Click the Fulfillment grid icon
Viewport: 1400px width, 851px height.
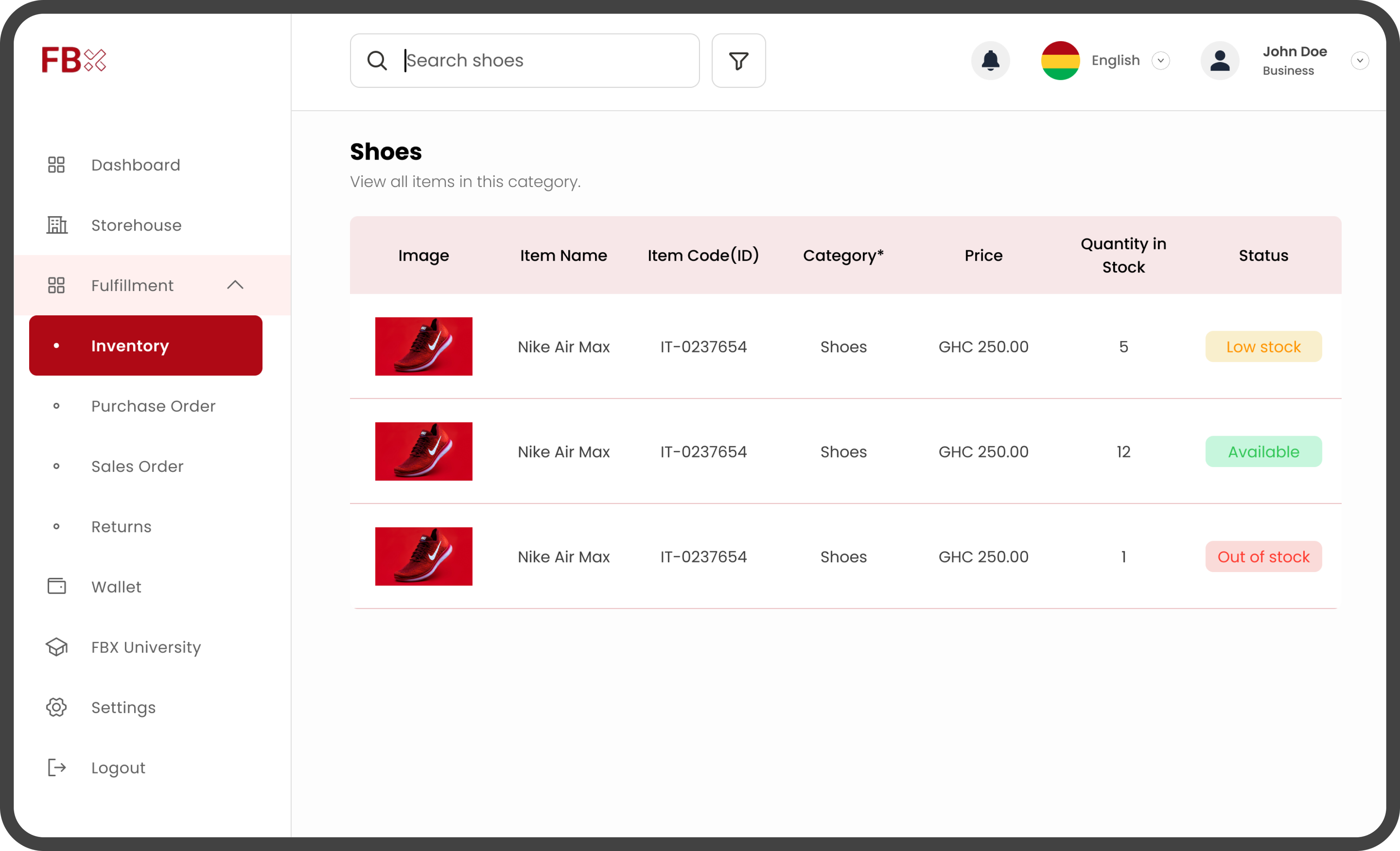(x=56, y=285)
